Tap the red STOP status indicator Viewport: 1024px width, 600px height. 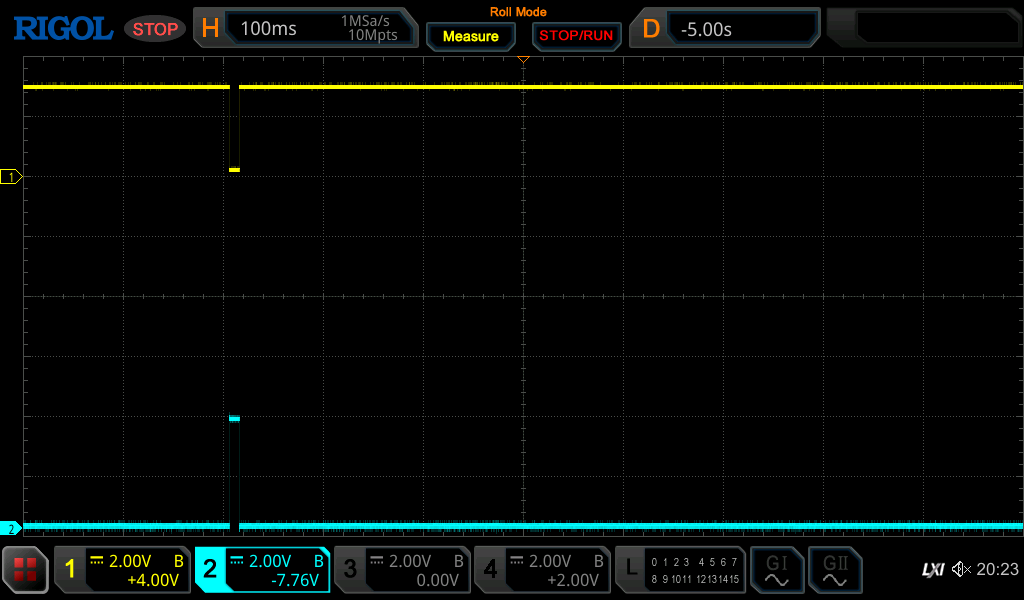coord(155,29)
